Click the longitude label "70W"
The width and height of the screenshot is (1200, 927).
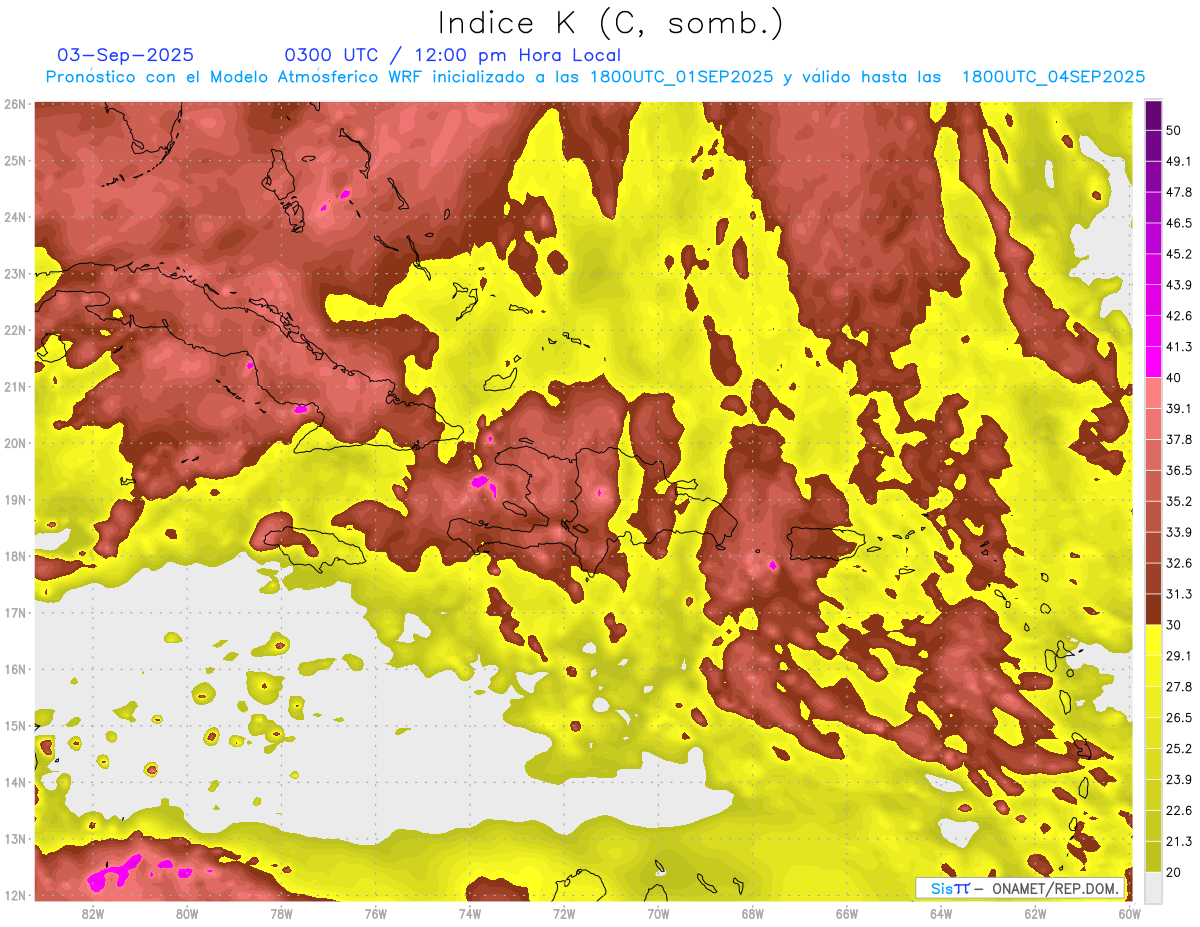[658, 914]
